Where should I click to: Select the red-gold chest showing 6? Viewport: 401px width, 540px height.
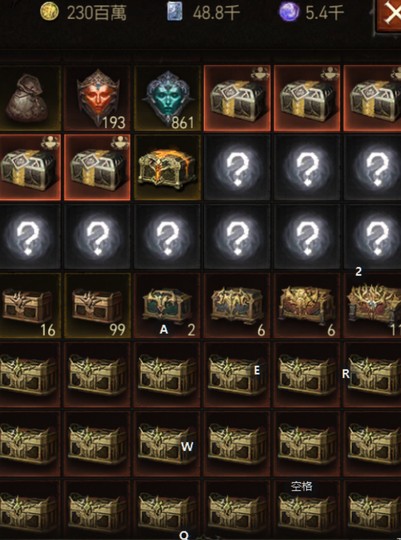click(307, 305)
